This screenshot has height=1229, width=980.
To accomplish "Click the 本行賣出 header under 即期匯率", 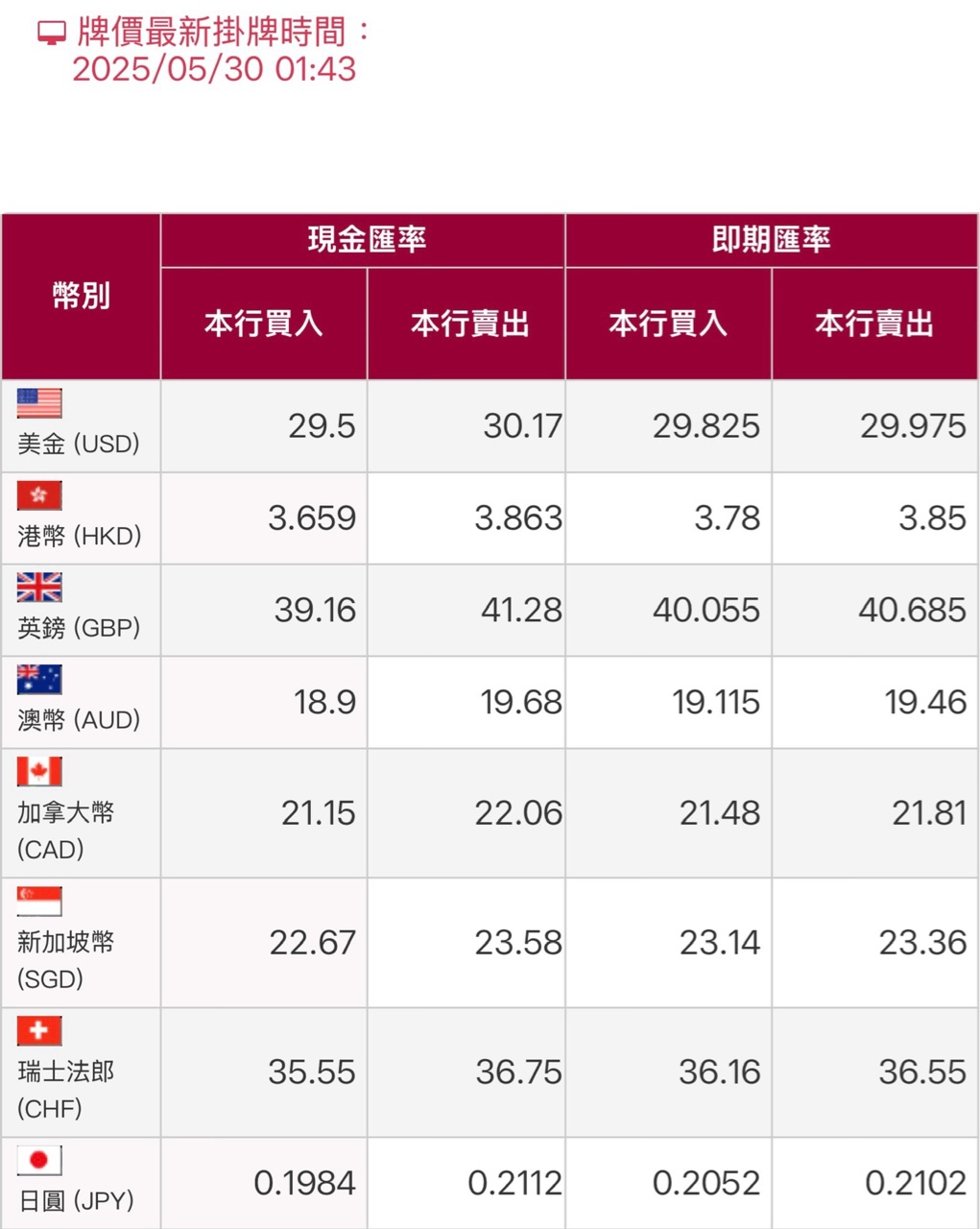I will (x=874, y=324).
